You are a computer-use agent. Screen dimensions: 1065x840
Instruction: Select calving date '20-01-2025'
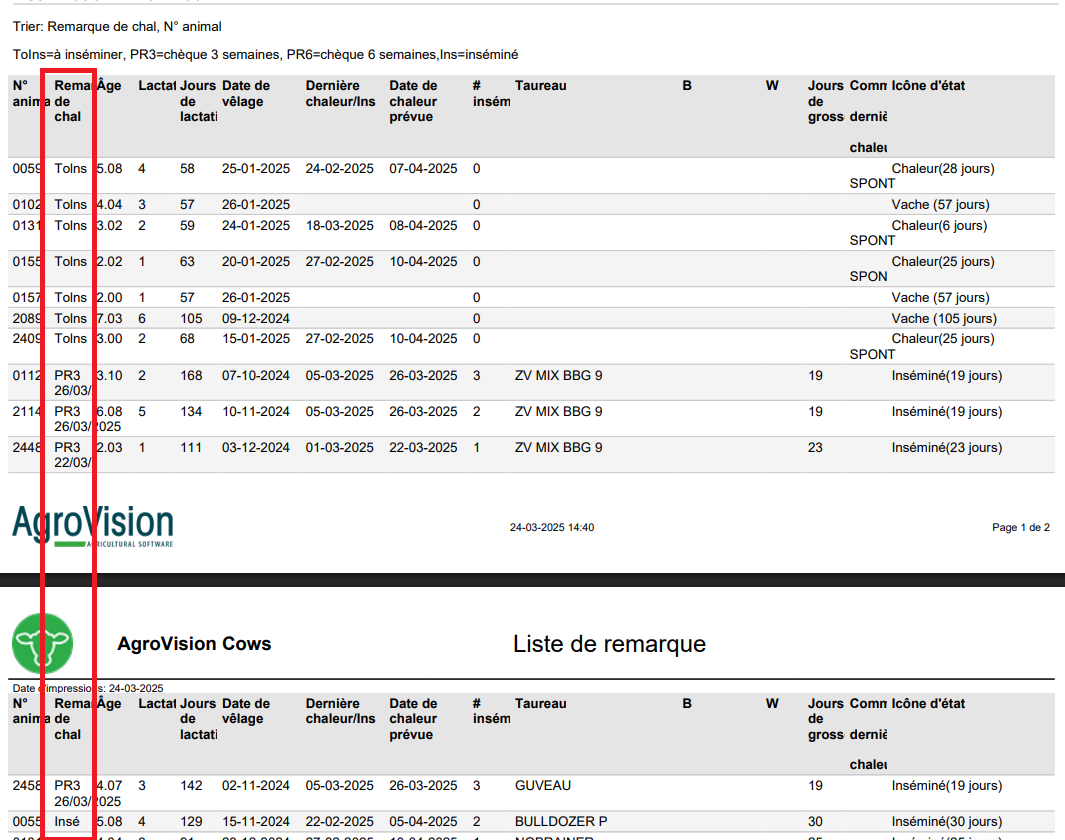[255, 261]
